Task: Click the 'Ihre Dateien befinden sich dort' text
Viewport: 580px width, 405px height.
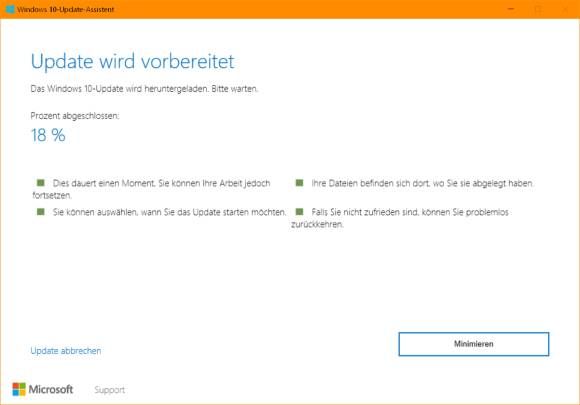Action: click(x=422, y=183)
